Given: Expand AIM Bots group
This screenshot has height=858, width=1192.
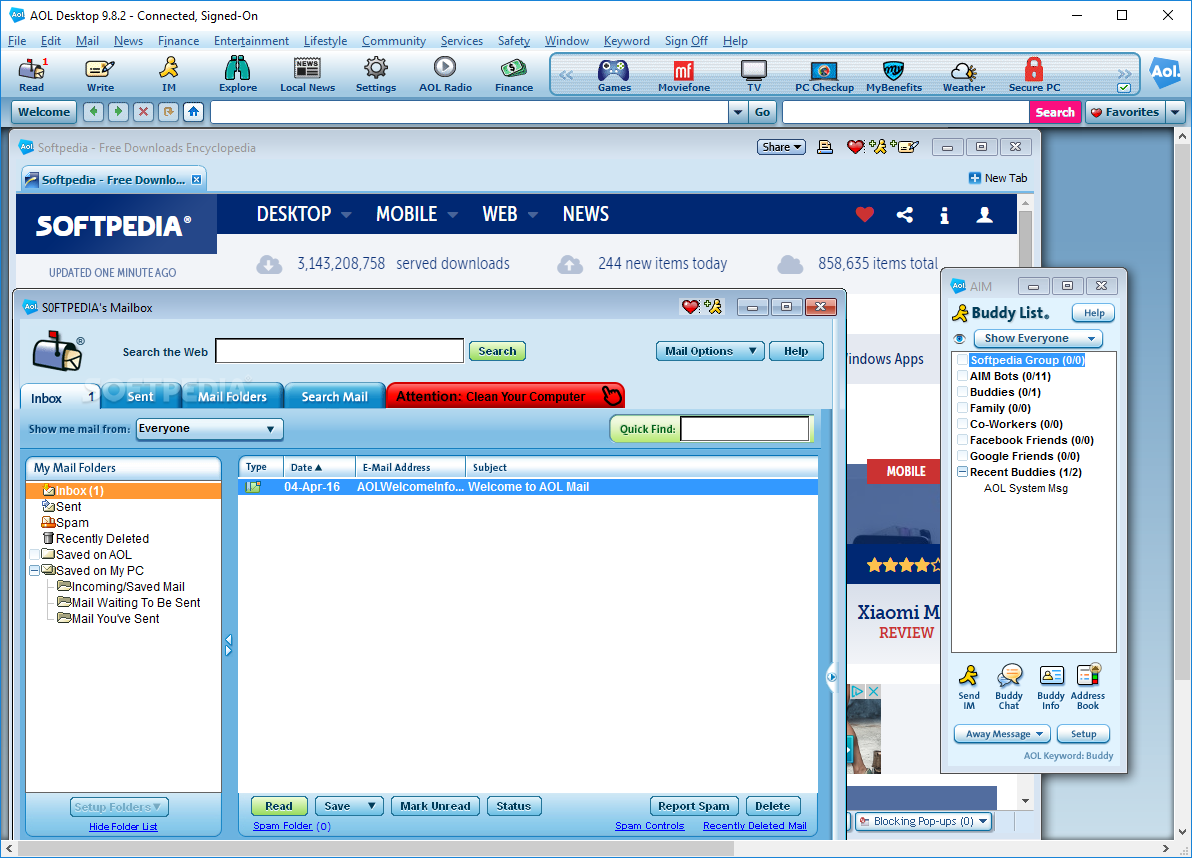Looking at the screenshot, I should (x=962, y=376).
